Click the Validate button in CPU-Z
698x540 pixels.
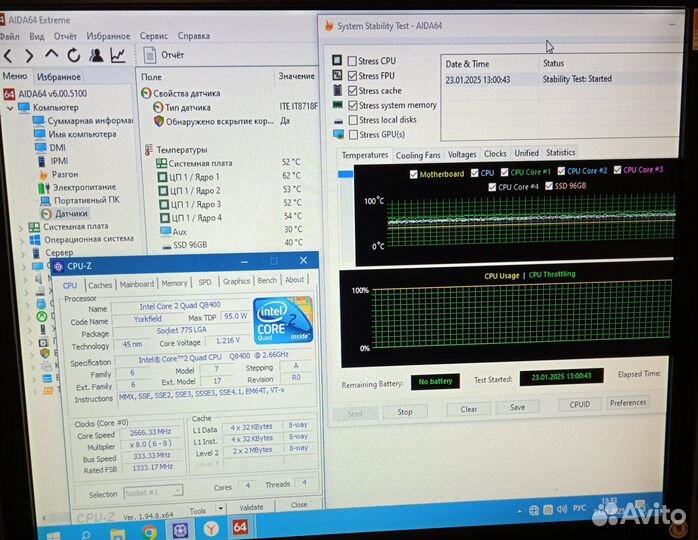click(252, 507)
